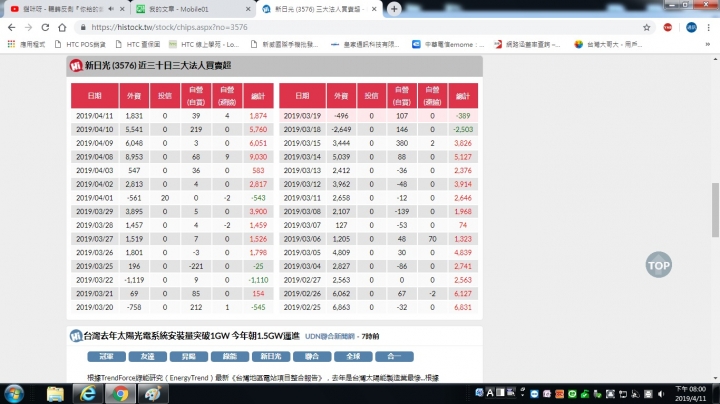Click the 2019/04/11 date cell
720x404 pixels.
coord(95,116)
